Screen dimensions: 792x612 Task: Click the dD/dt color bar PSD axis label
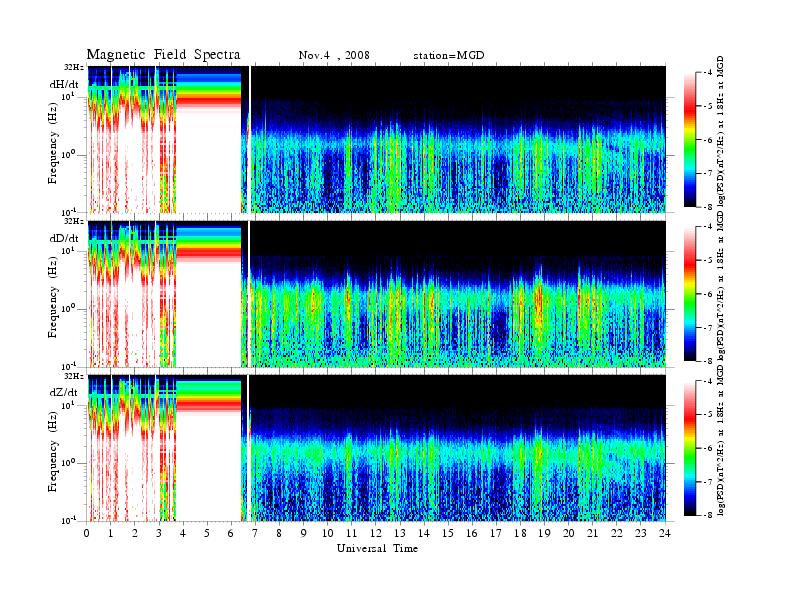coord(721,286)
